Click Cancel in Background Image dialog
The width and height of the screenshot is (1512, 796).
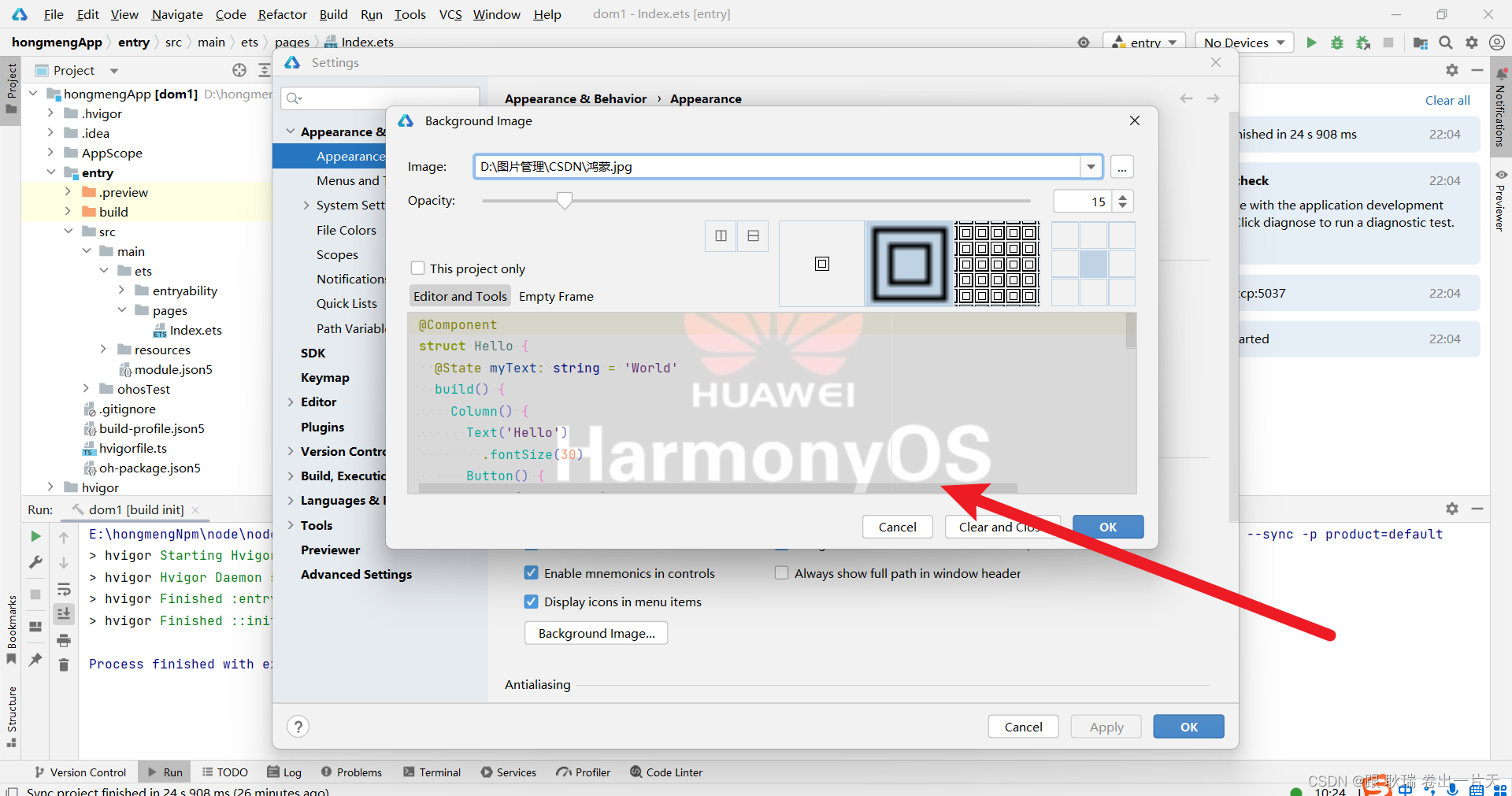click(897, 527)
